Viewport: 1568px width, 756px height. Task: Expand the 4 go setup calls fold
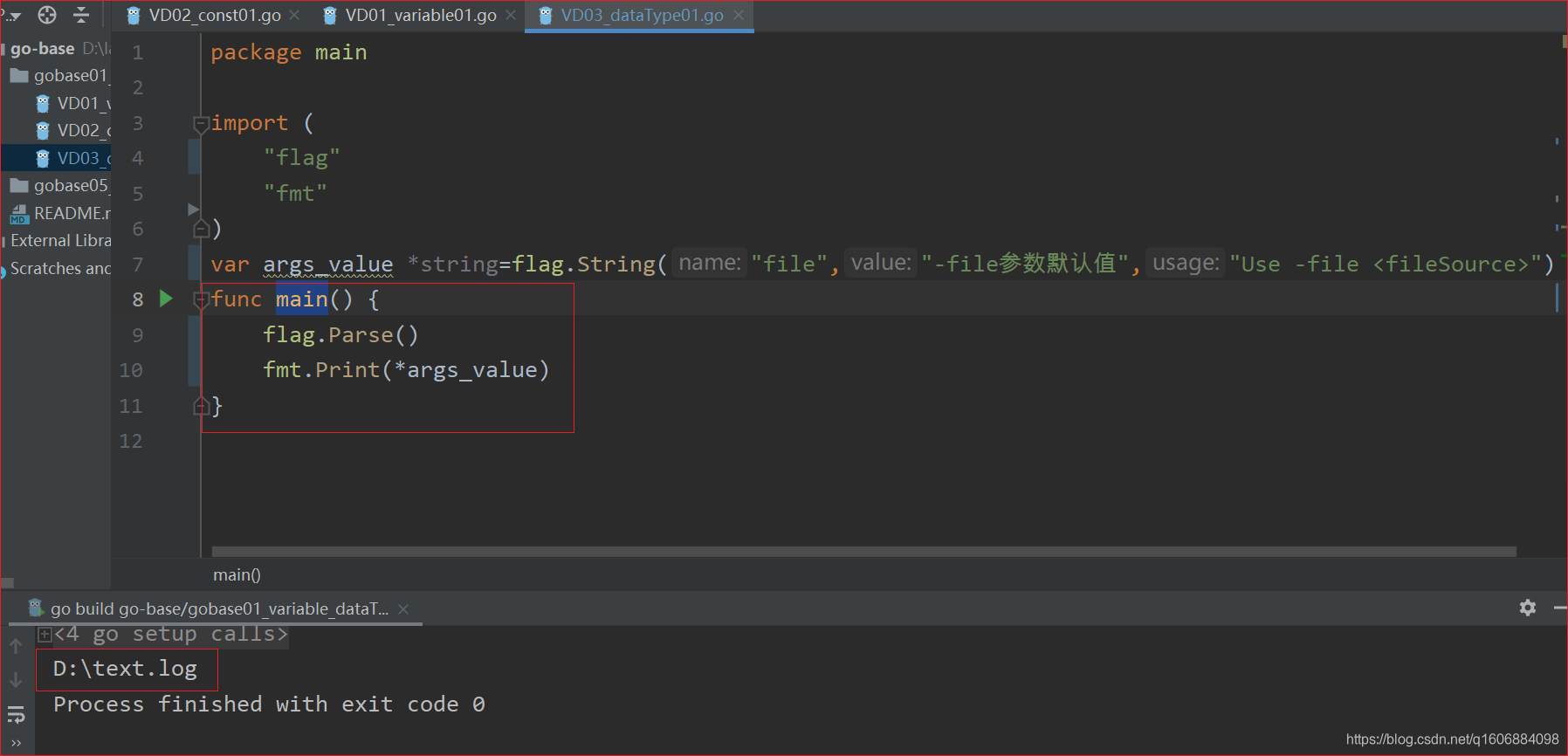click(x=45, y=635)
